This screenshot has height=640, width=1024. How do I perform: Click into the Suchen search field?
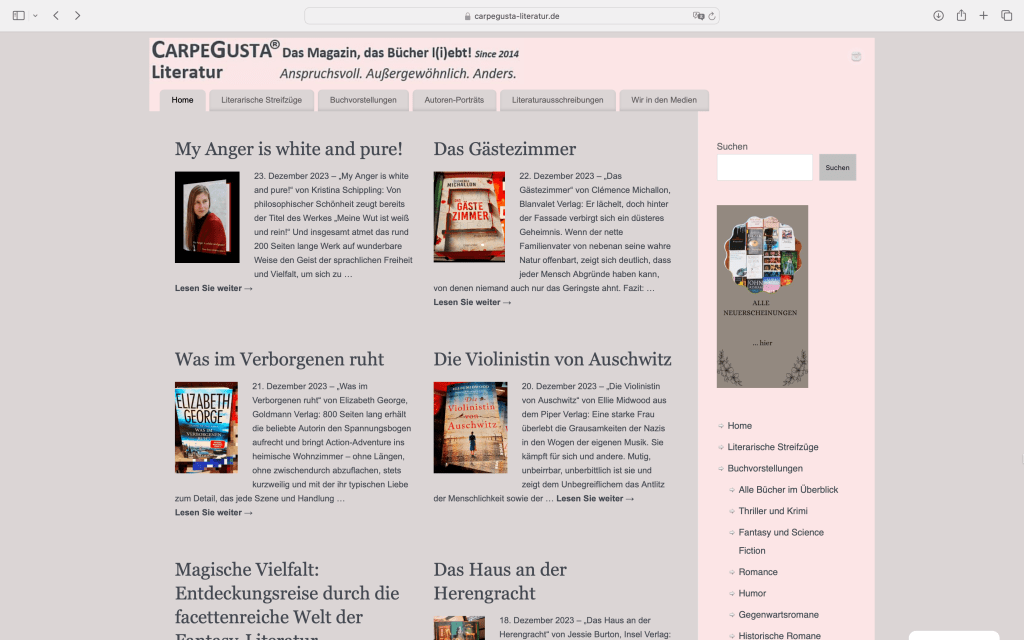764,167
